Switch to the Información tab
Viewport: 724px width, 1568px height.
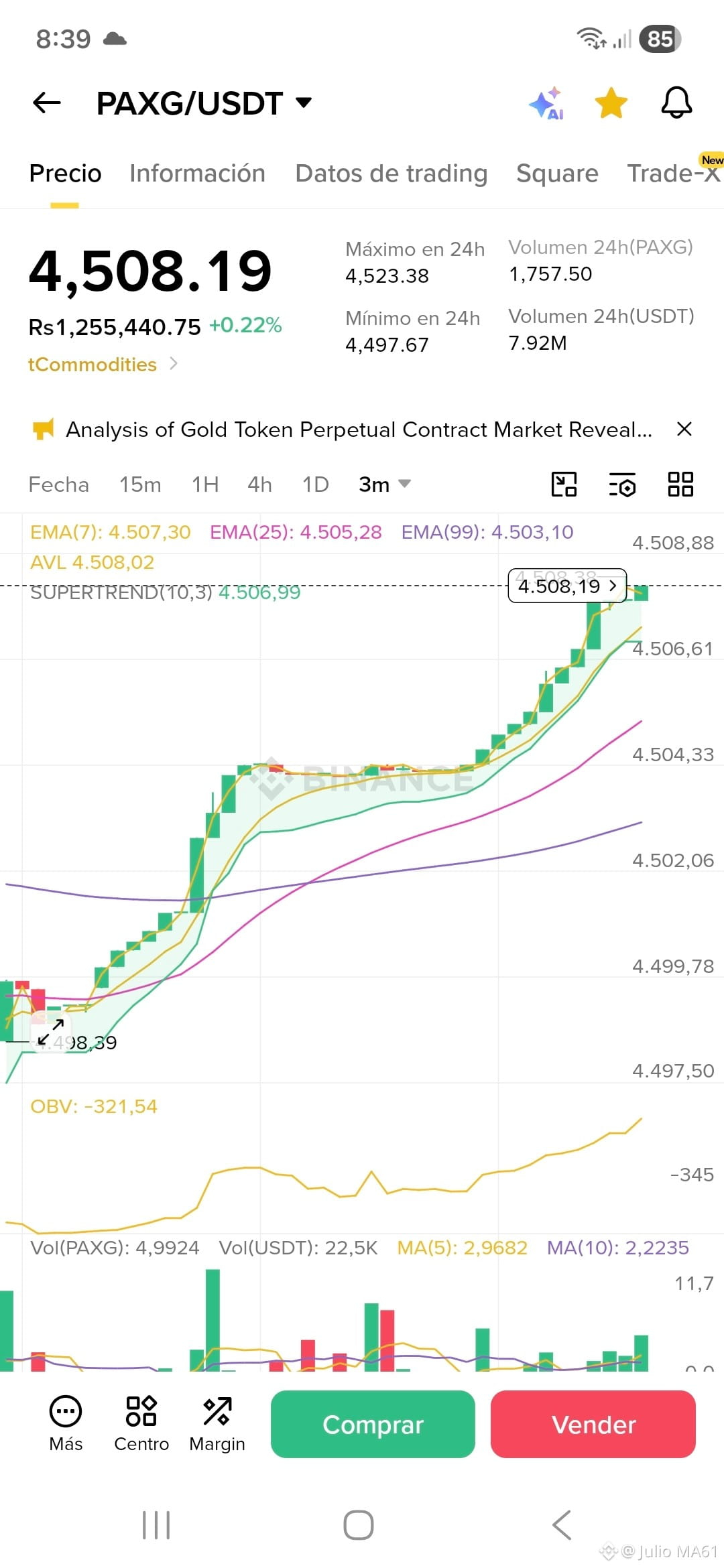[x=198, y=174]
